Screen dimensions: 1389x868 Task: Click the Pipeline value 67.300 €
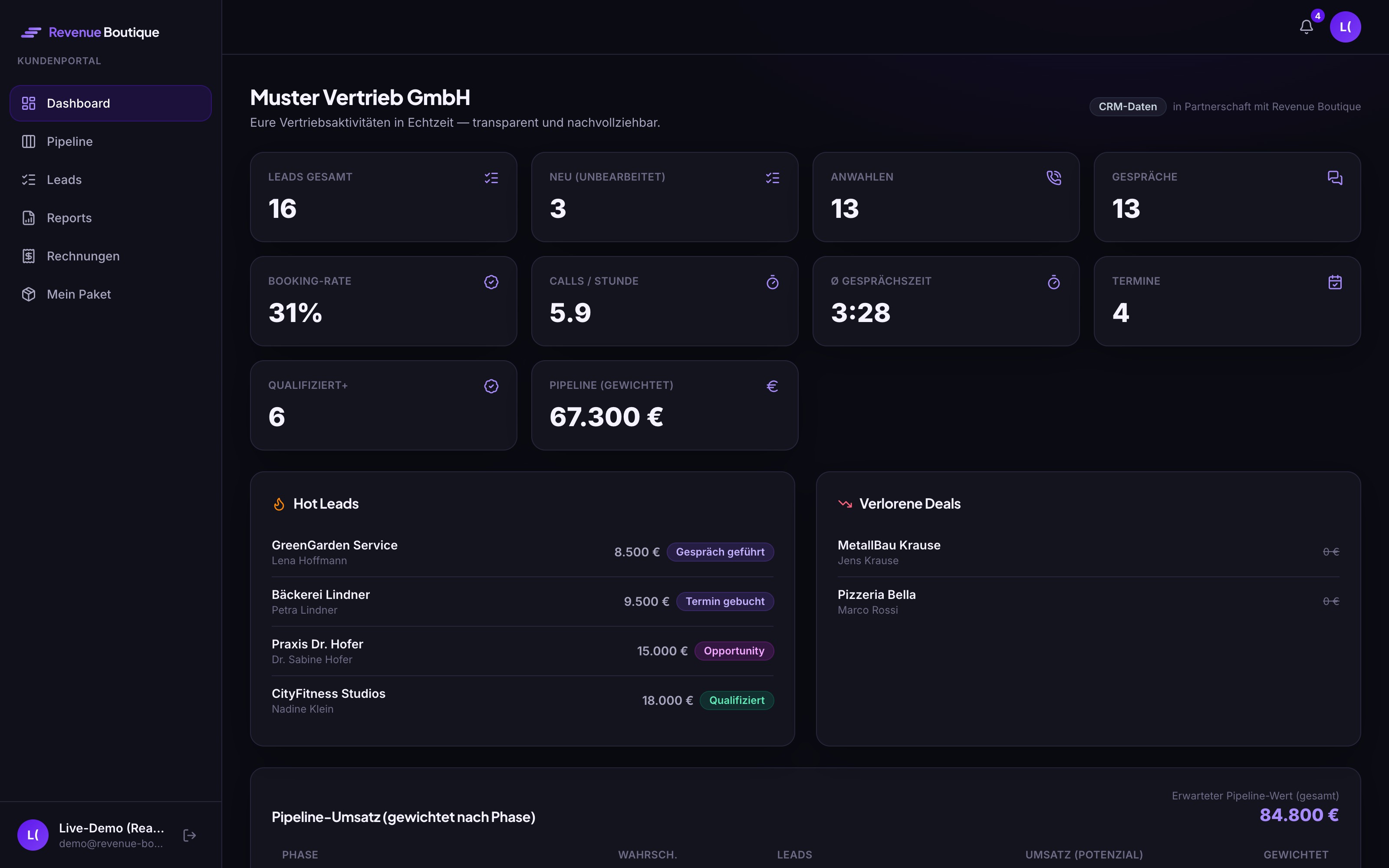pyautogui.click(x=606, y=418)
